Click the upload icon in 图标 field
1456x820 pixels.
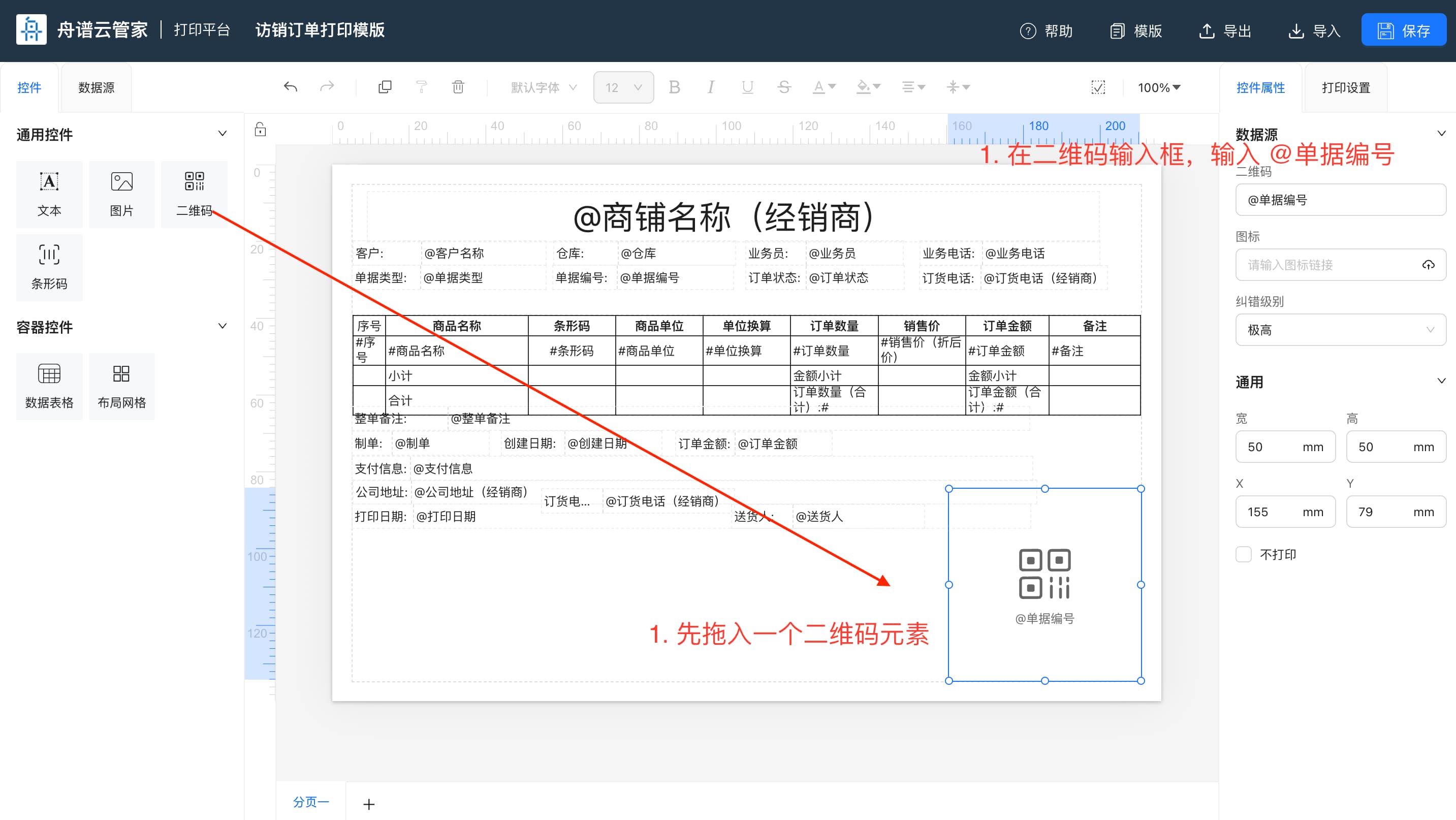click(x=1428, y=265)
